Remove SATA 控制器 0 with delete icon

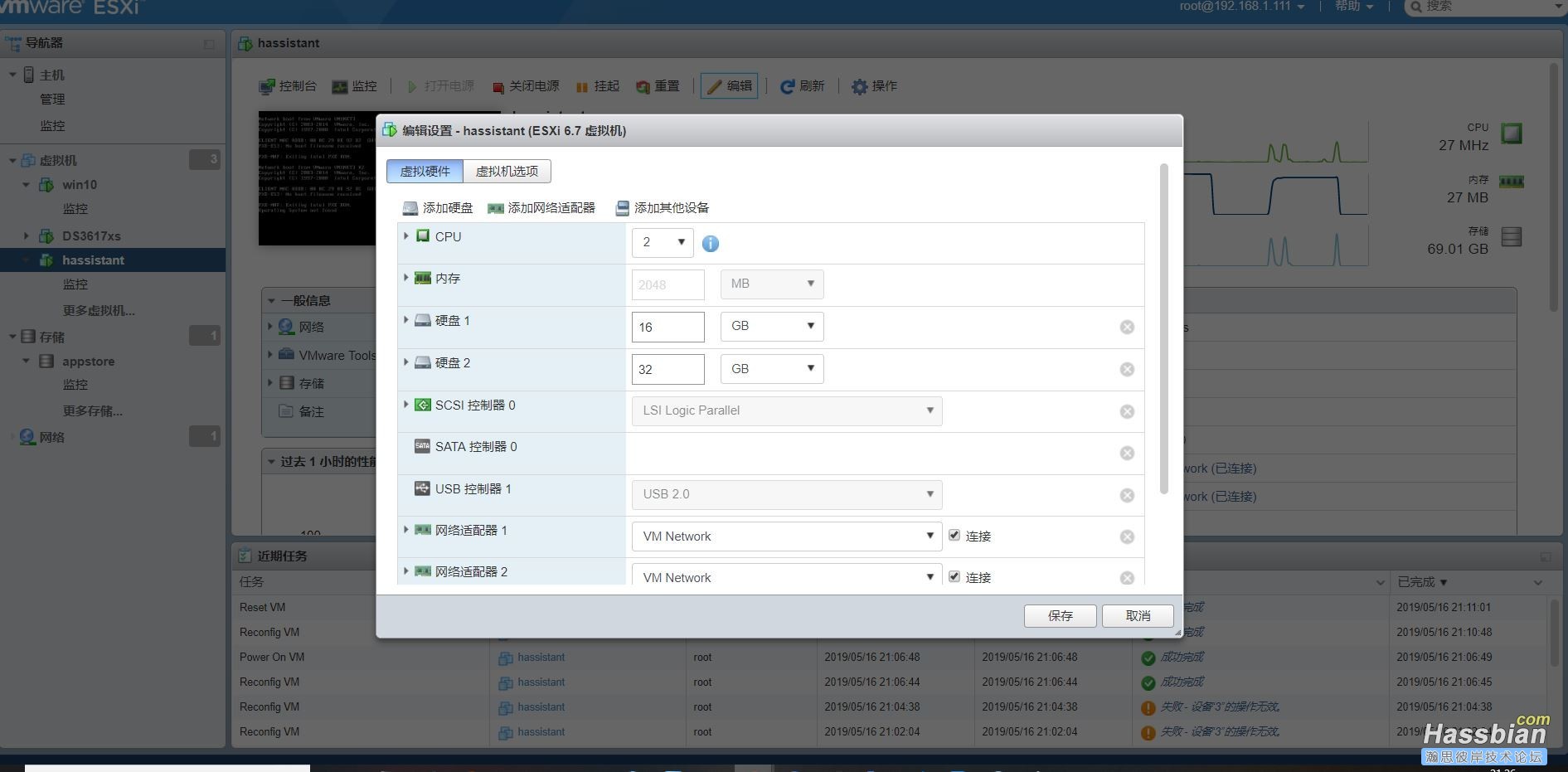tap(1127, 454)
